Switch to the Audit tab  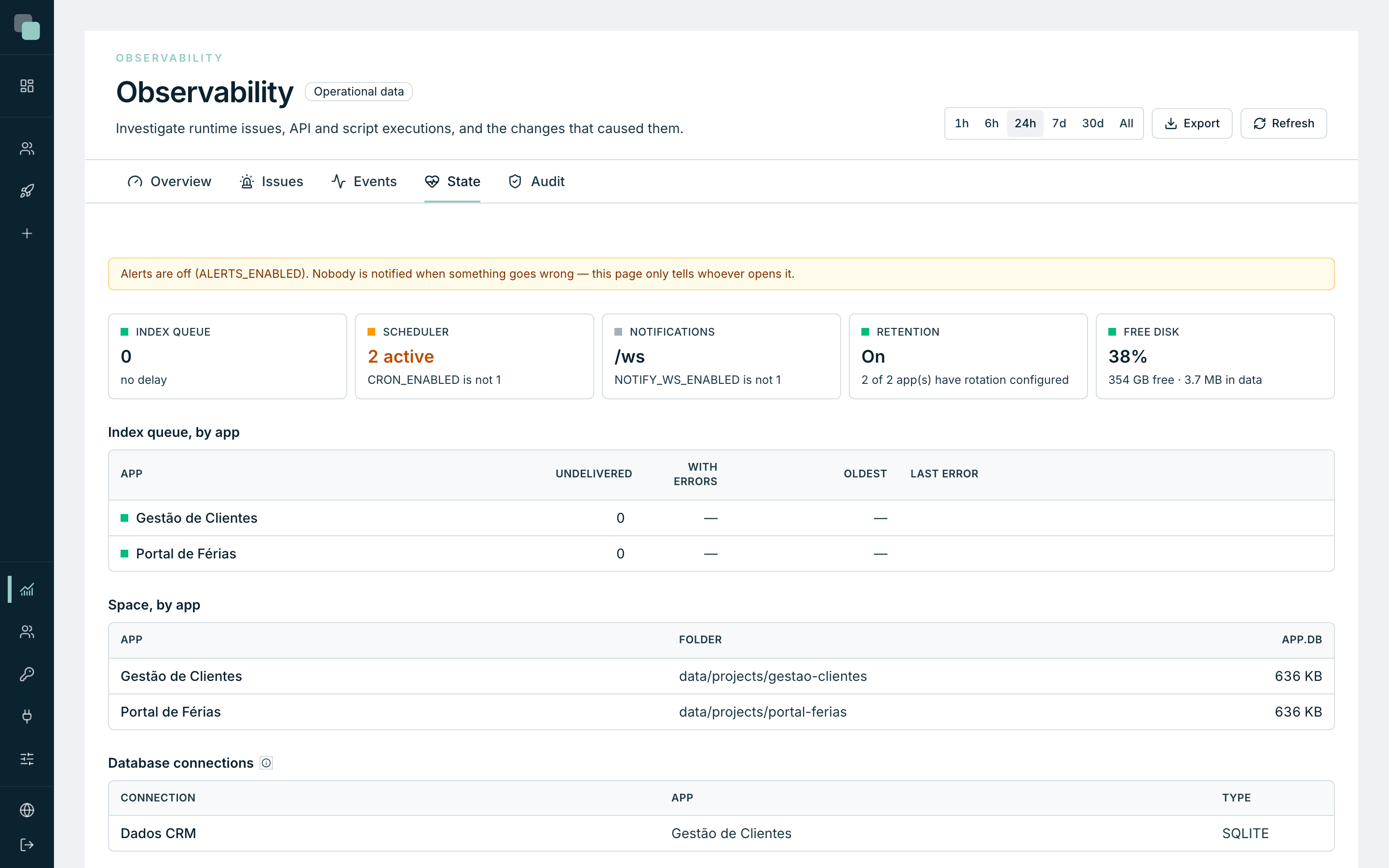536,181
